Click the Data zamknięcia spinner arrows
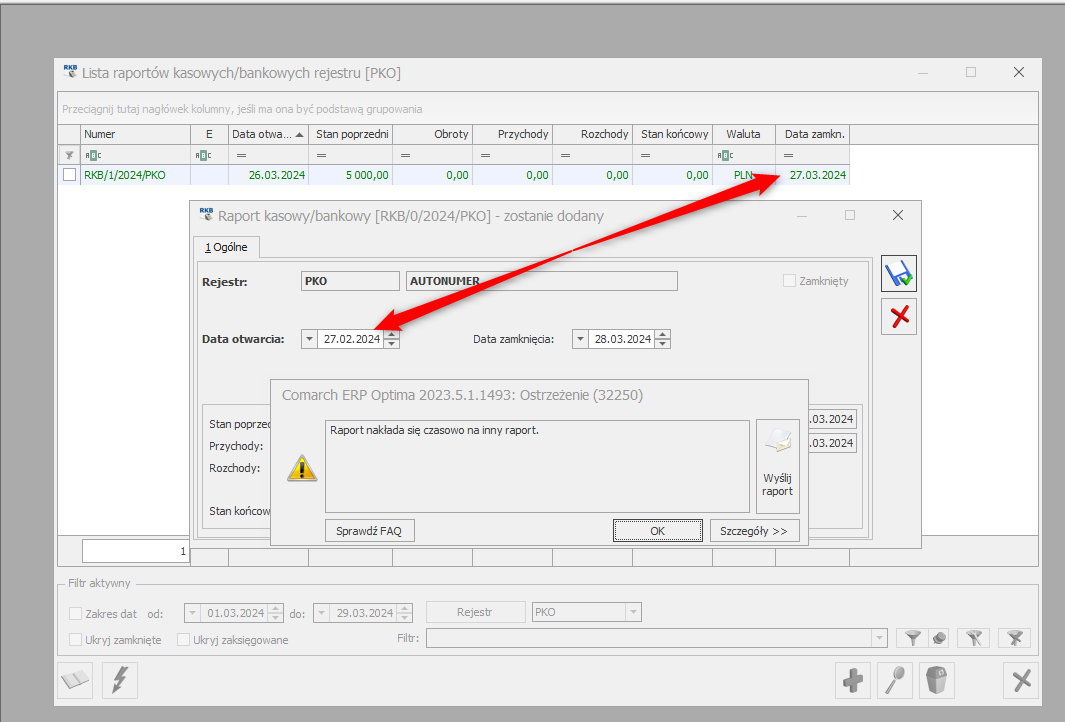Screen dimensions: 1065x722 [663, 339]
